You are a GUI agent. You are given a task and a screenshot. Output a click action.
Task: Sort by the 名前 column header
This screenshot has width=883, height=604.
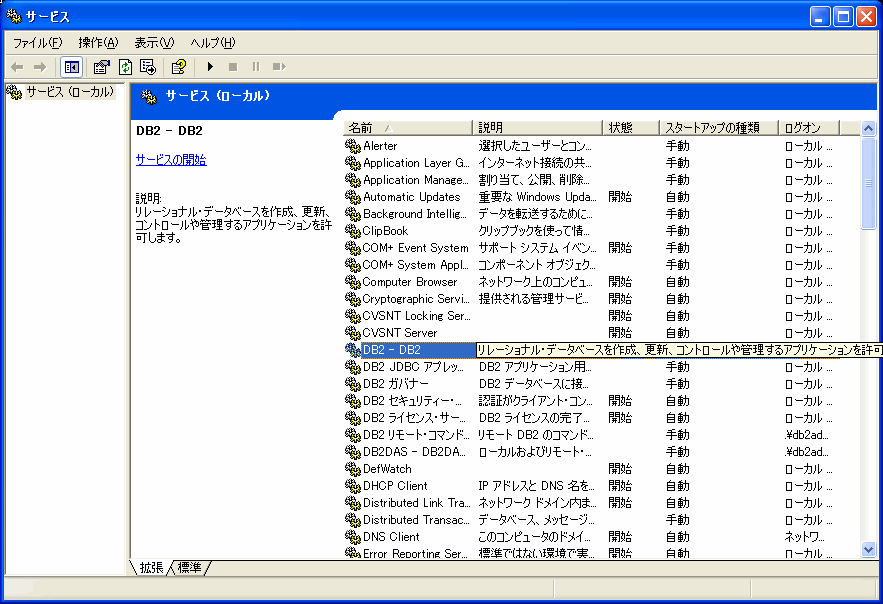407,128
